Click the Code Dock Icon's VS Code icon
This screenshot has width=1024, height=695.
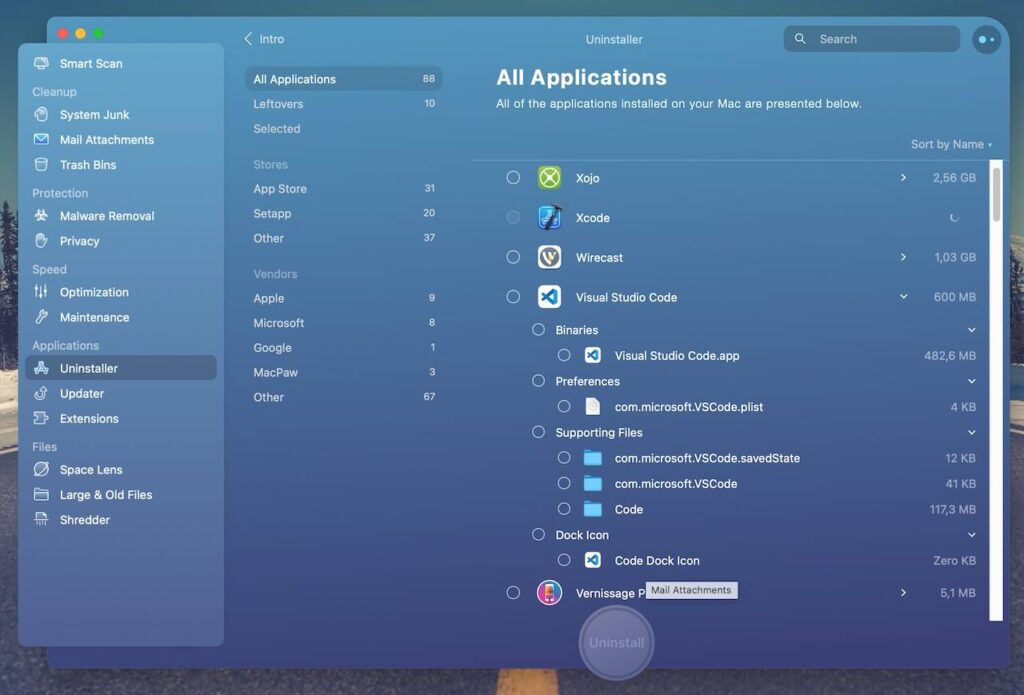tap(592, 560)
